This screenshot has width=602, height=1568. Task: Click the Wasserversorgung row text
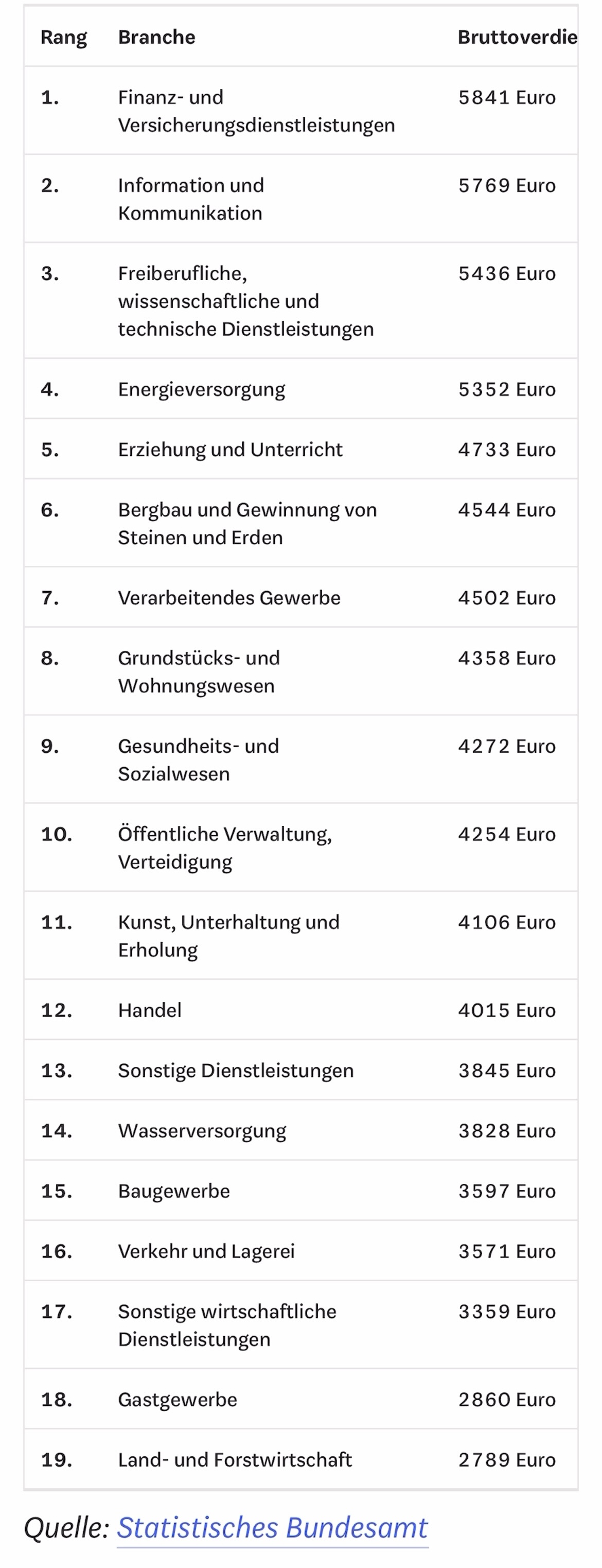coord(202,1131)
